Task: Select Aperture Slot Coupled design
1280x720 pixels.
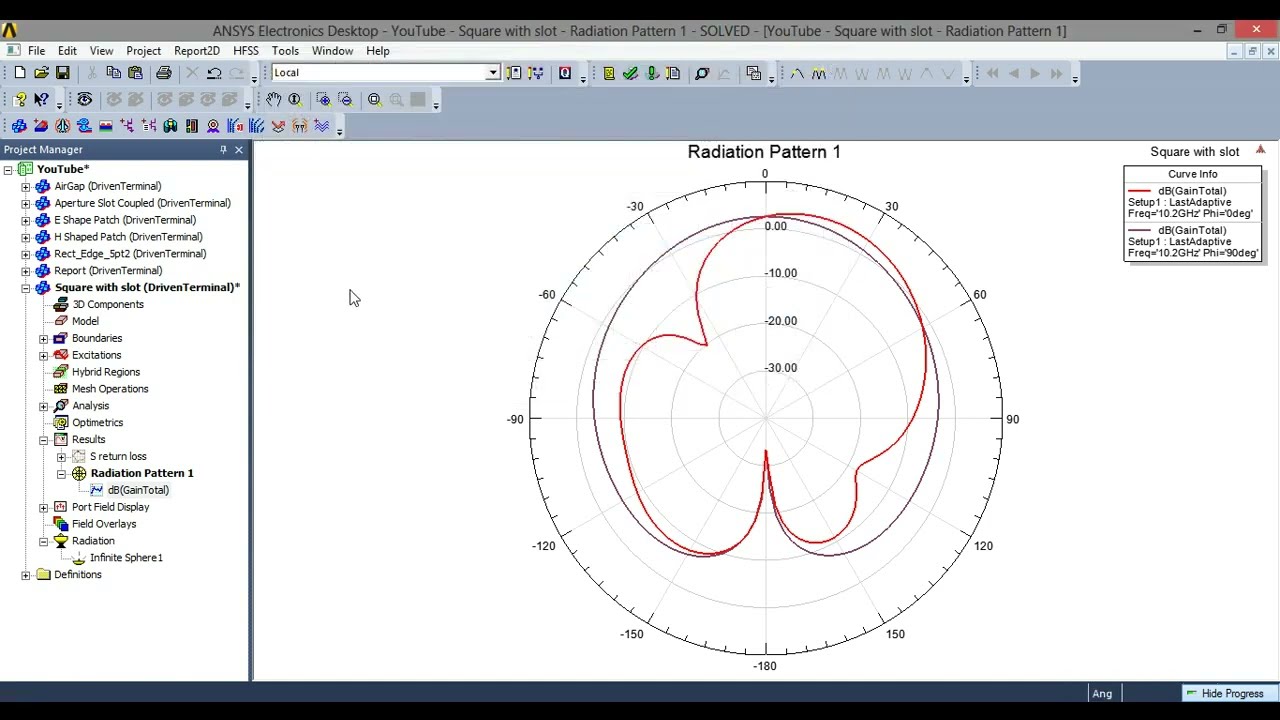Action: pyautogui.click(x=142, y=203)
